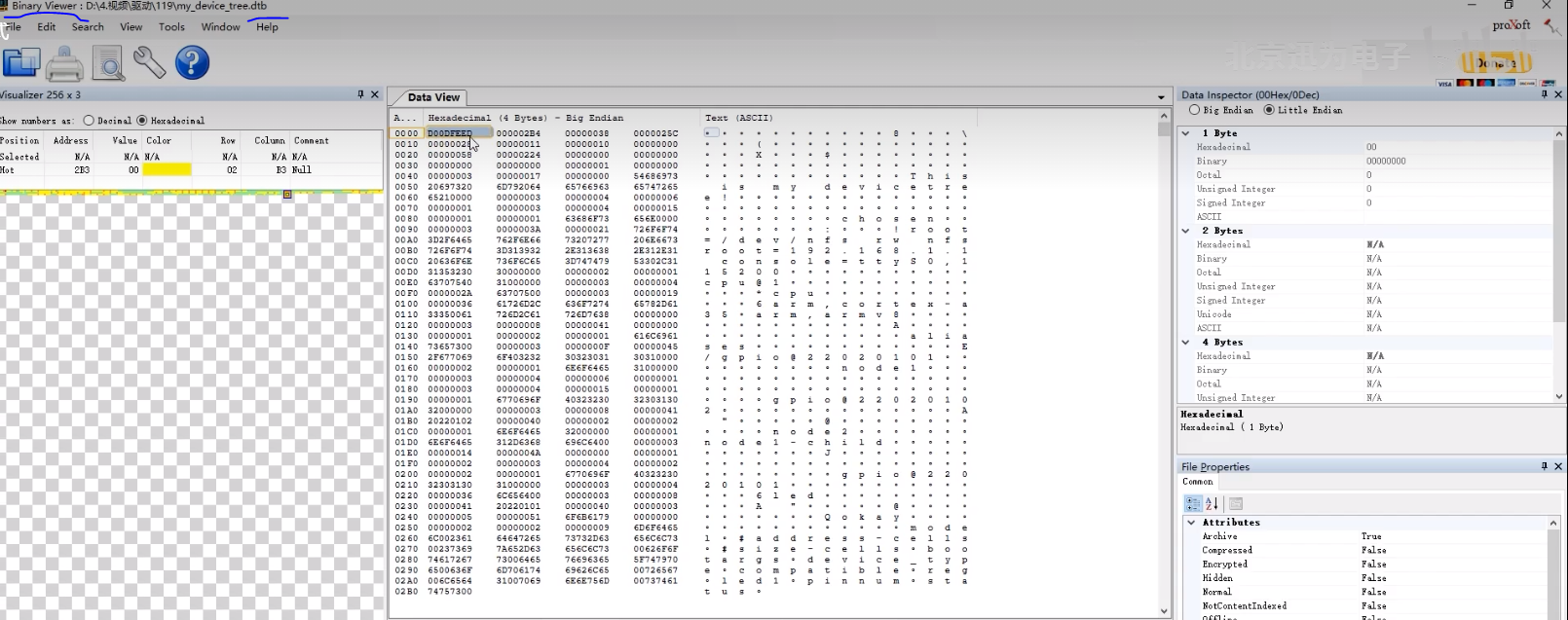This screenshot has height=620, width=1568.
Task: Click the yellow color cell in Hot row
Action: [167, 169]
